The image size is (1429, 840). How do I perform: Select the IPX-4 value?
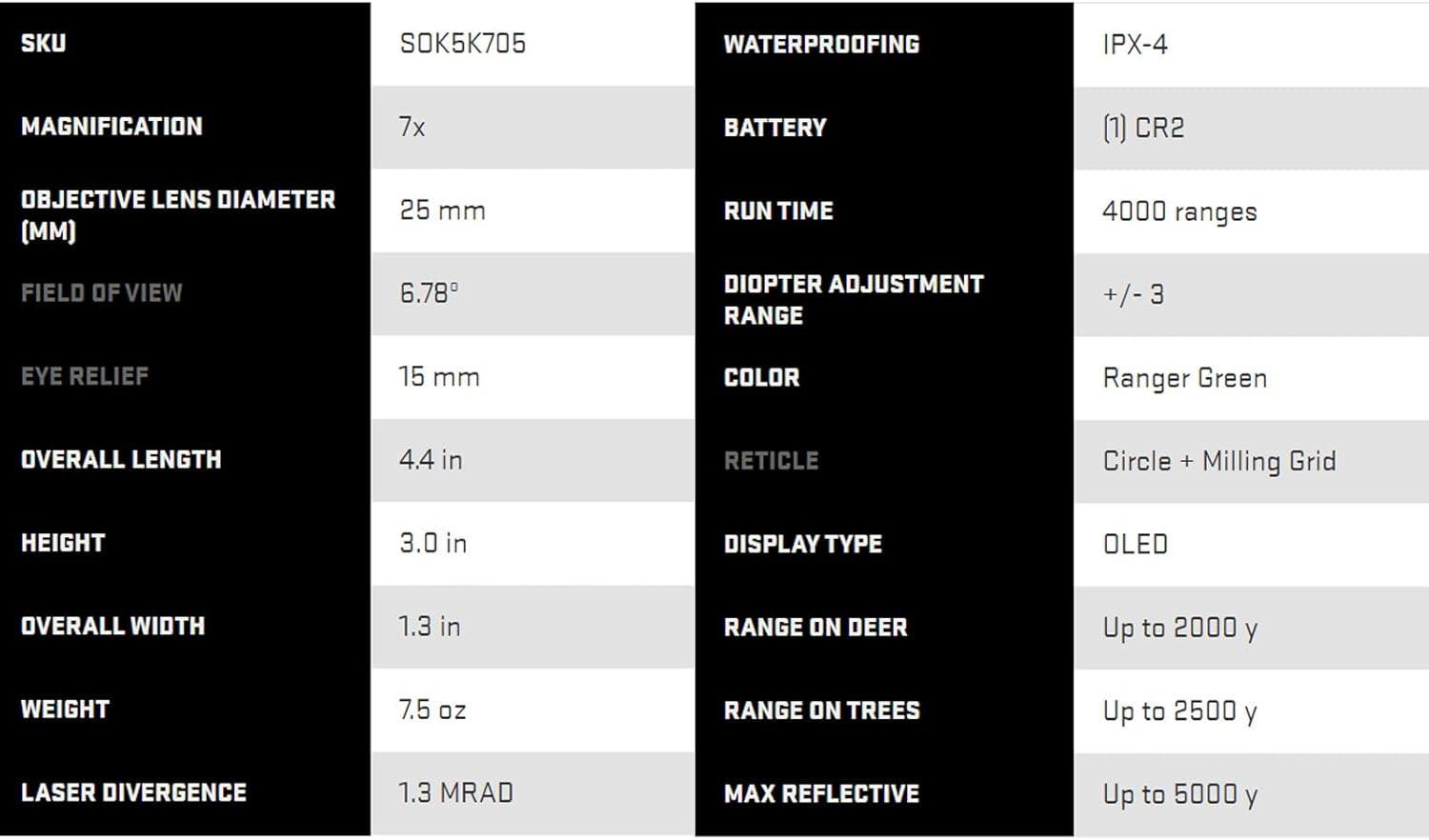(x=1135, y=45)
